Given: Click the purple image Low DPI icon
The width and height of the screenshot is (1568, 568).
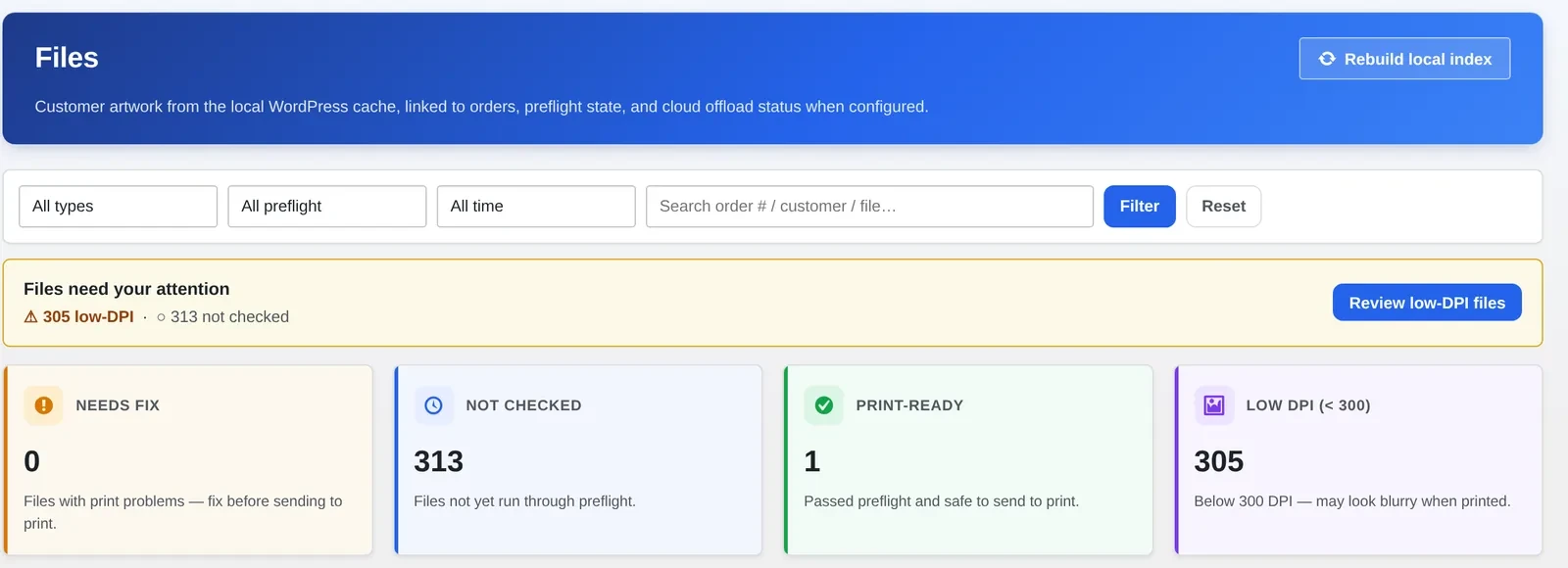Looking at the screenshot, I should [1214, 405].
